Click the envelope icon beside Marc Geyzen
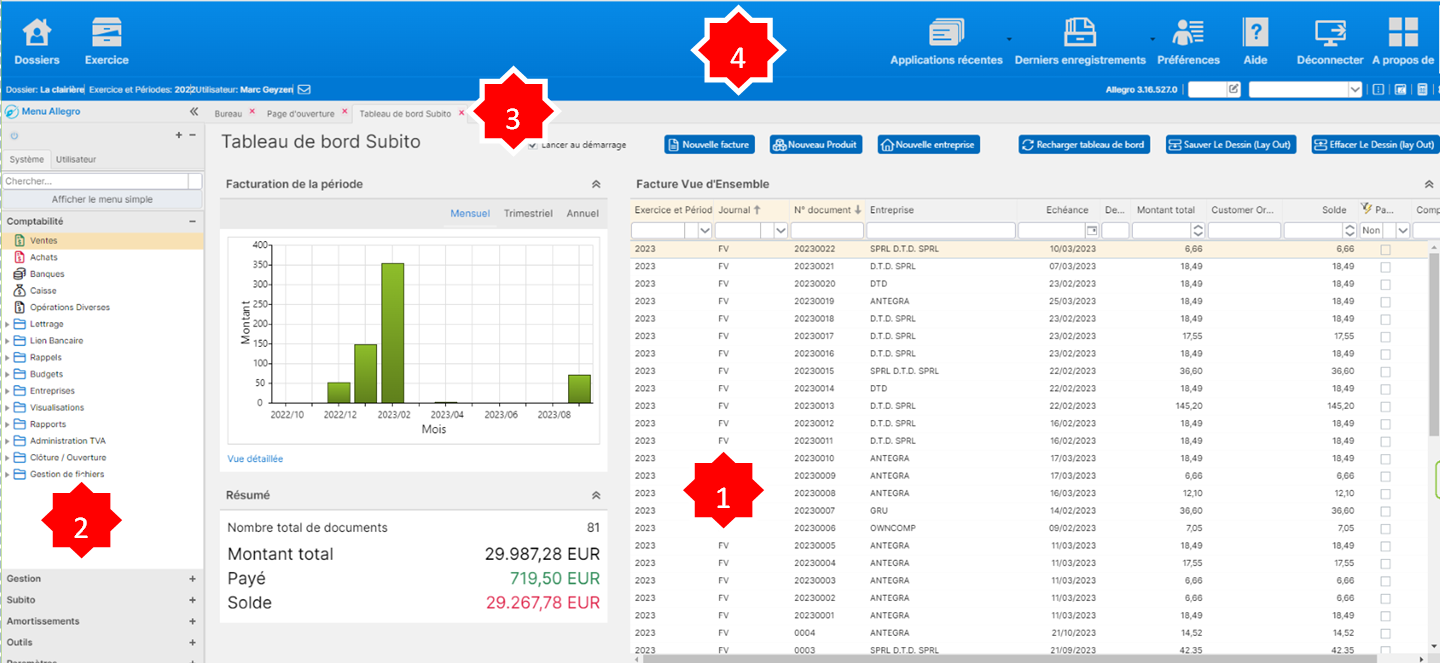The image size is (1440, 663). [x=304, y=89]
